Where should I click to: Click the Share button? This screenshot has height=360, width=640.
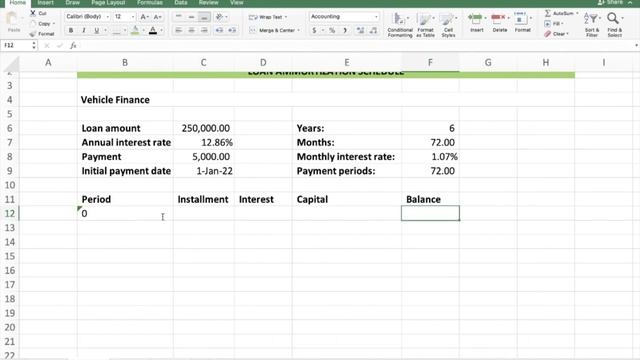pos(611,2)
